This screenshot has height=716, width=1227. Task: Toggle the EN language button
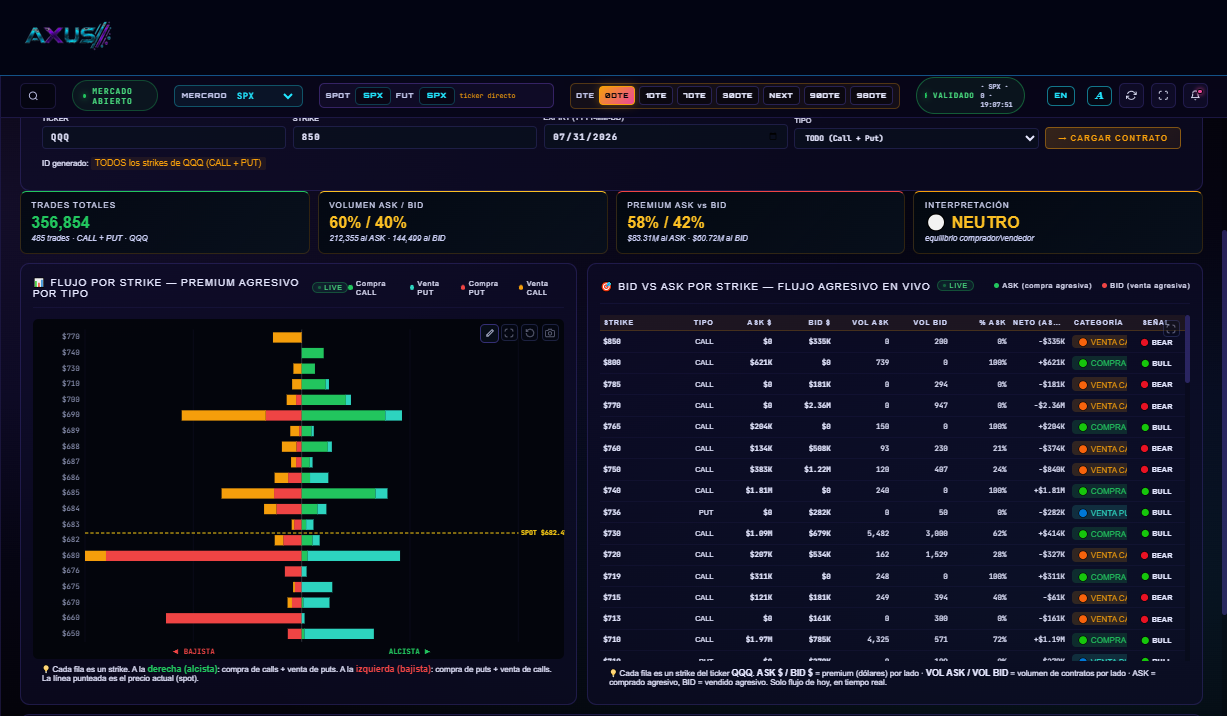(1061, 96)
